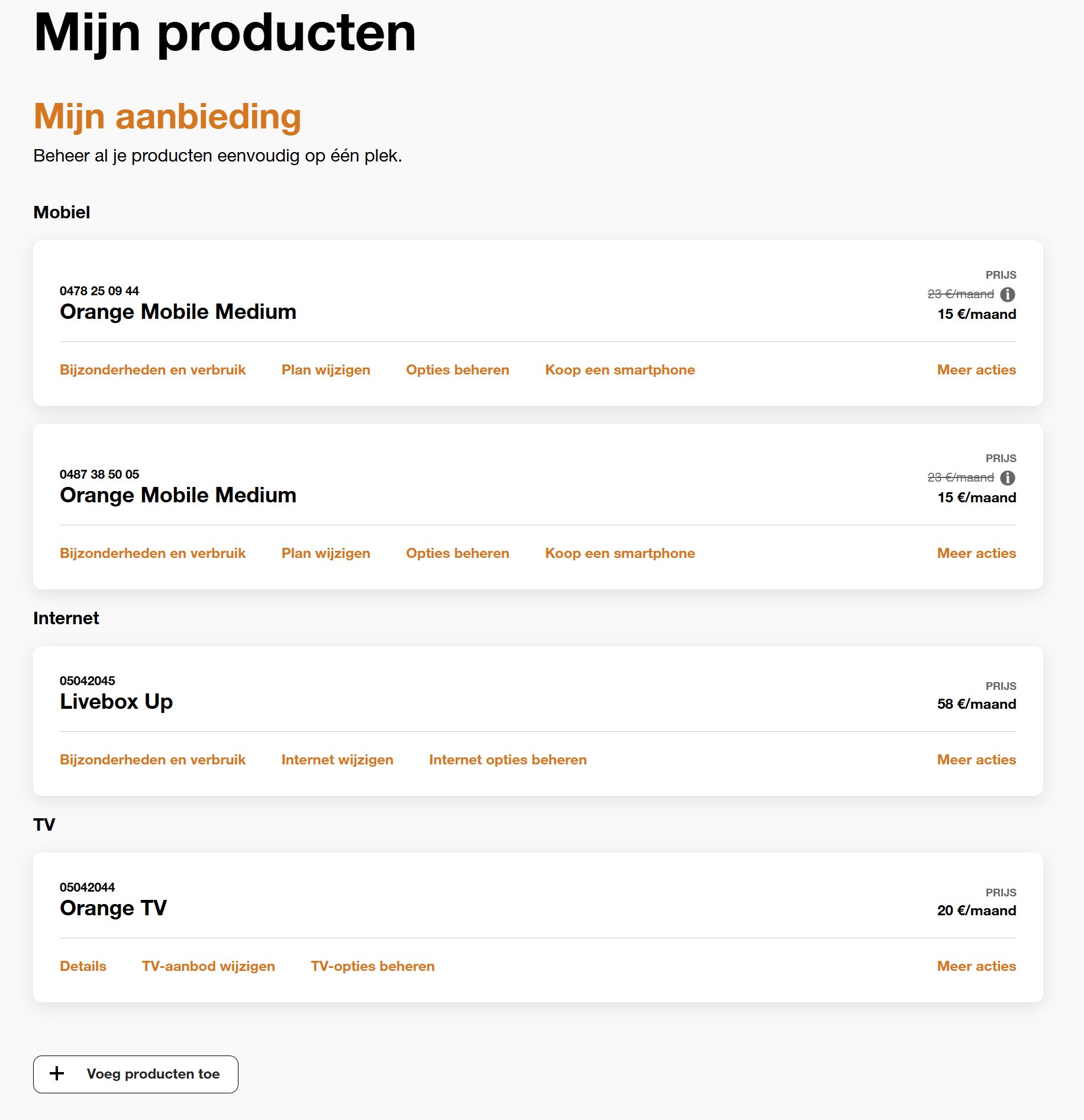The width and height of the screenshot is (1084, 1120).
Task: Click the Mijn aanbieding heading
Action: (x=167, y=117)
